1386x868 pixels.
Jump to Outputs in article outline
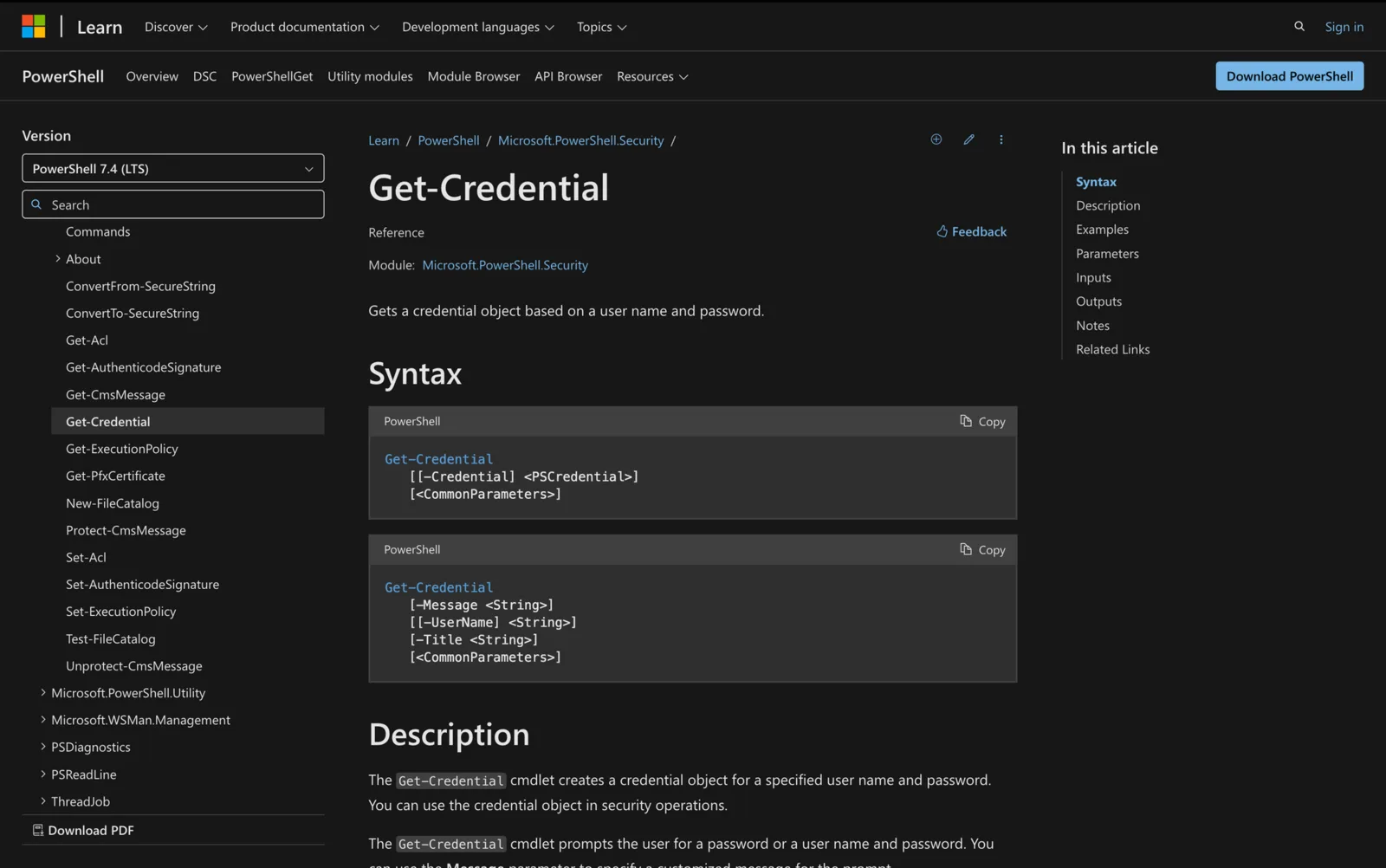click(1098, 301)
